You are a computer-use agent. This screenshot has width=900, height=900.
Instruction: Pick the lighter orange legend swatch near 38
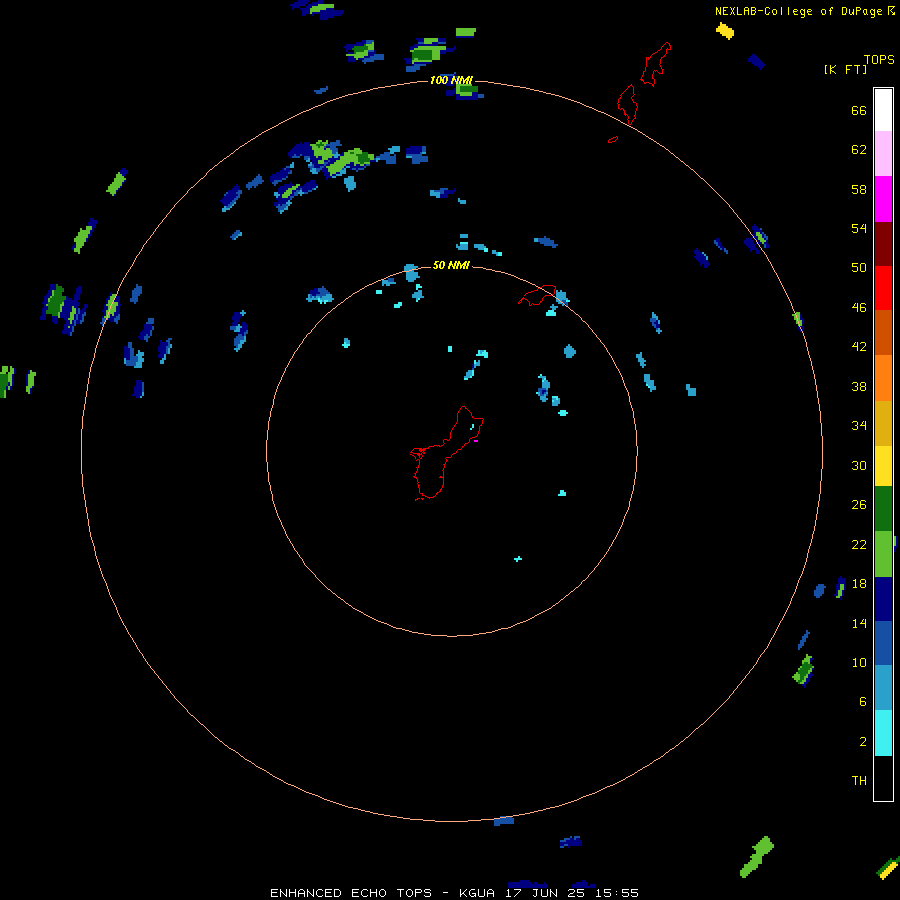[883, 378]
